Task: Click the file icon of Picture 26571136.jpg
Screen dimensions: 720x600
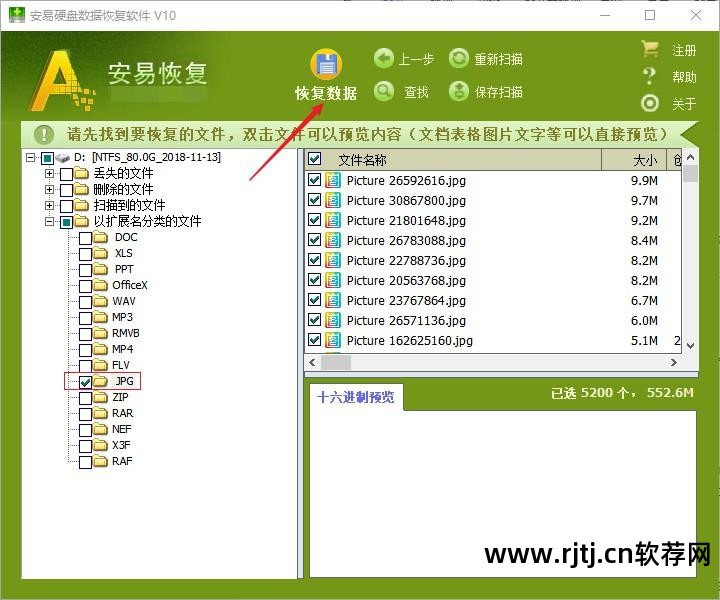Action: tap(333, 320)
